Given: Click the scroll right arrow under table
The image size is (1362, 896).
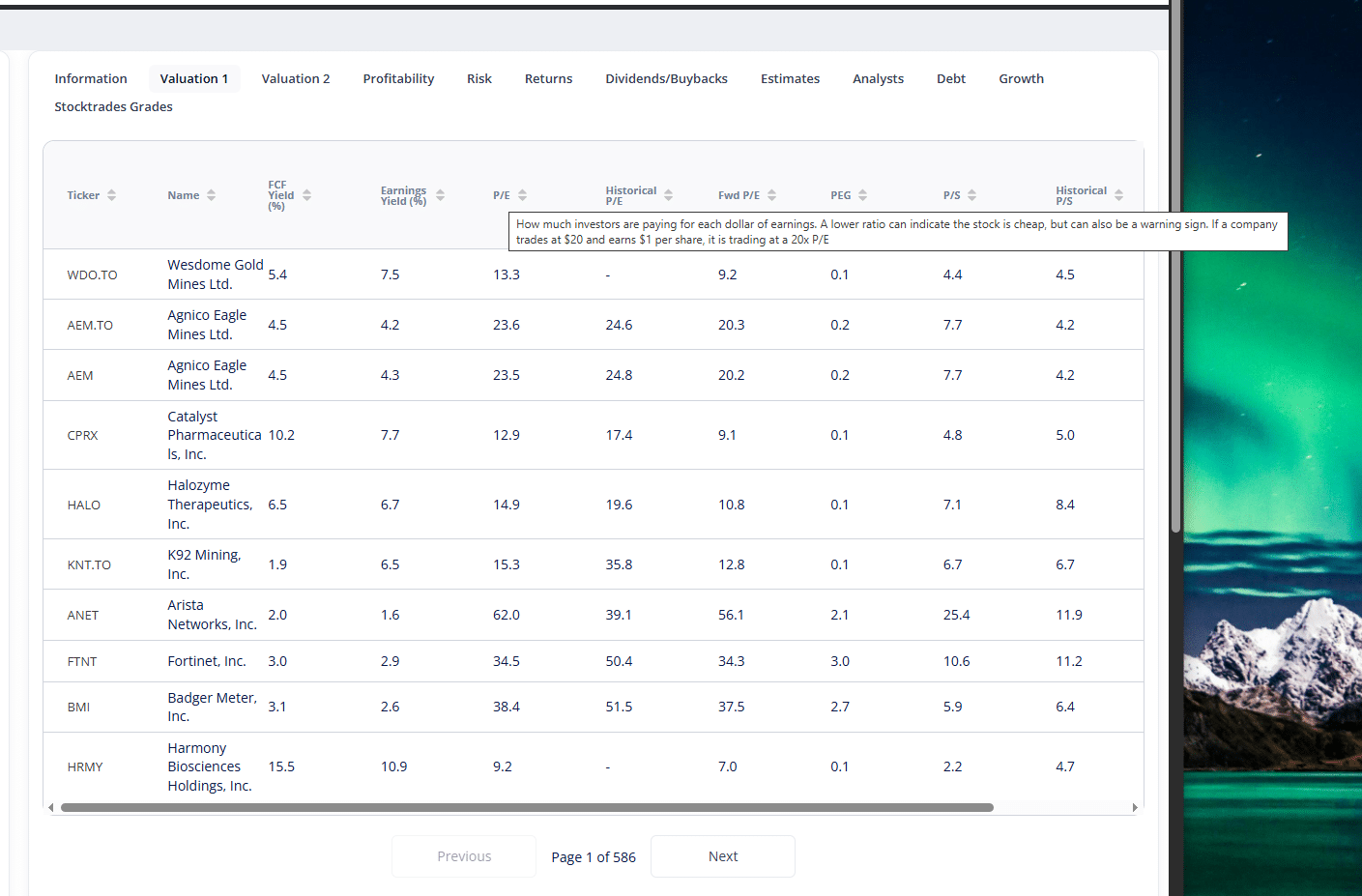Looking at the screenshot, I should (1135, 807).
